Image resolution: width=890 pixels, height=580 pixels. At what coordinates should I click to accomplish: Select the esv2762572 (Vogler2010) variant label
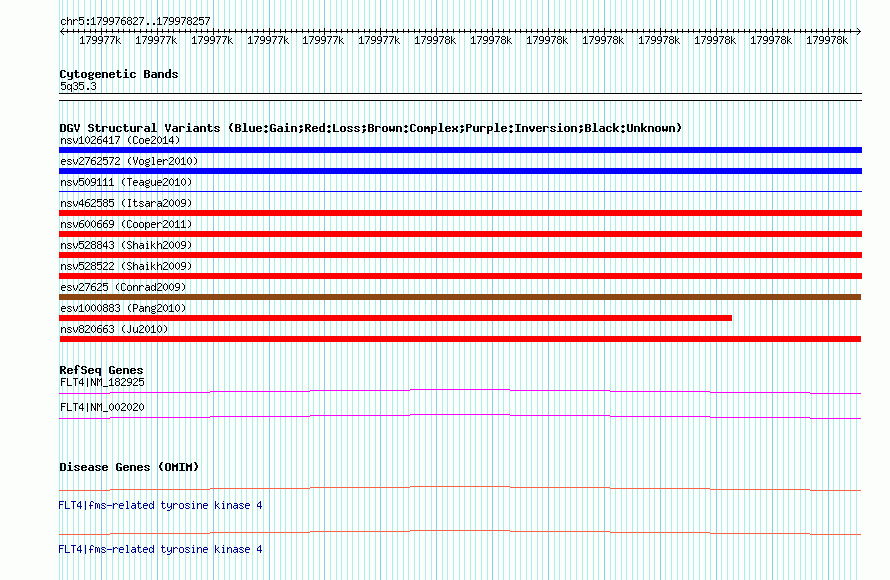[x=129, y=161]
